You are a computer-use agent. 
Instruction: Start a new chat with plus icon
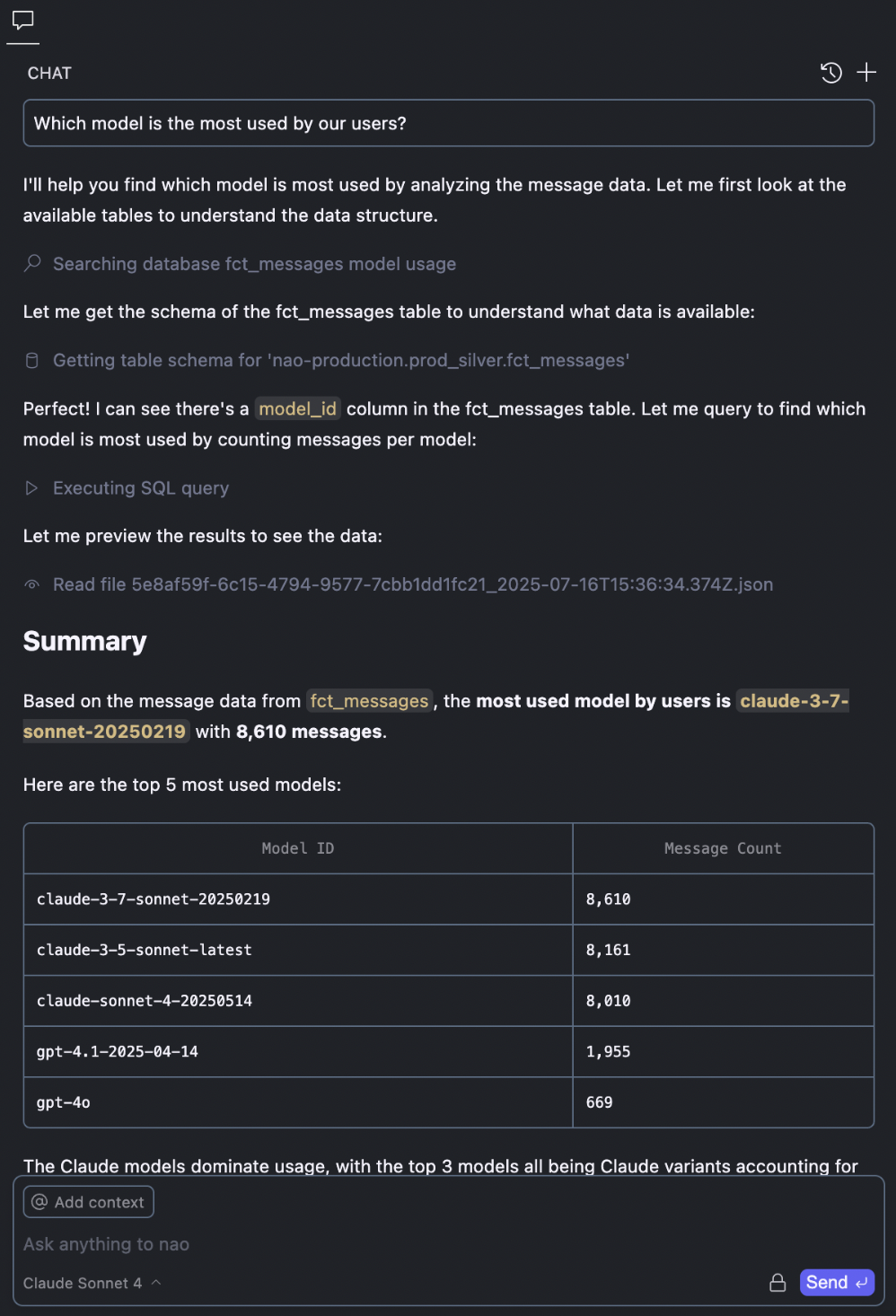pos(866,73)
